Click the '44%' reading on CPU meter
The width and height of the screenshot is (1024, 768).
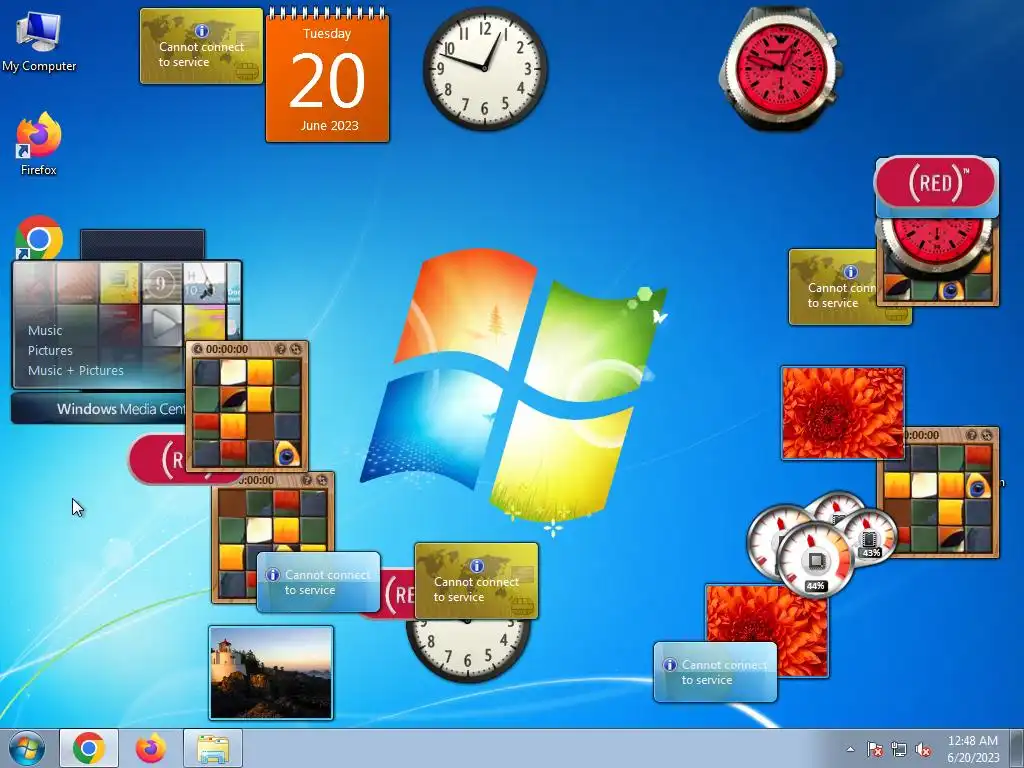[815, 586]
